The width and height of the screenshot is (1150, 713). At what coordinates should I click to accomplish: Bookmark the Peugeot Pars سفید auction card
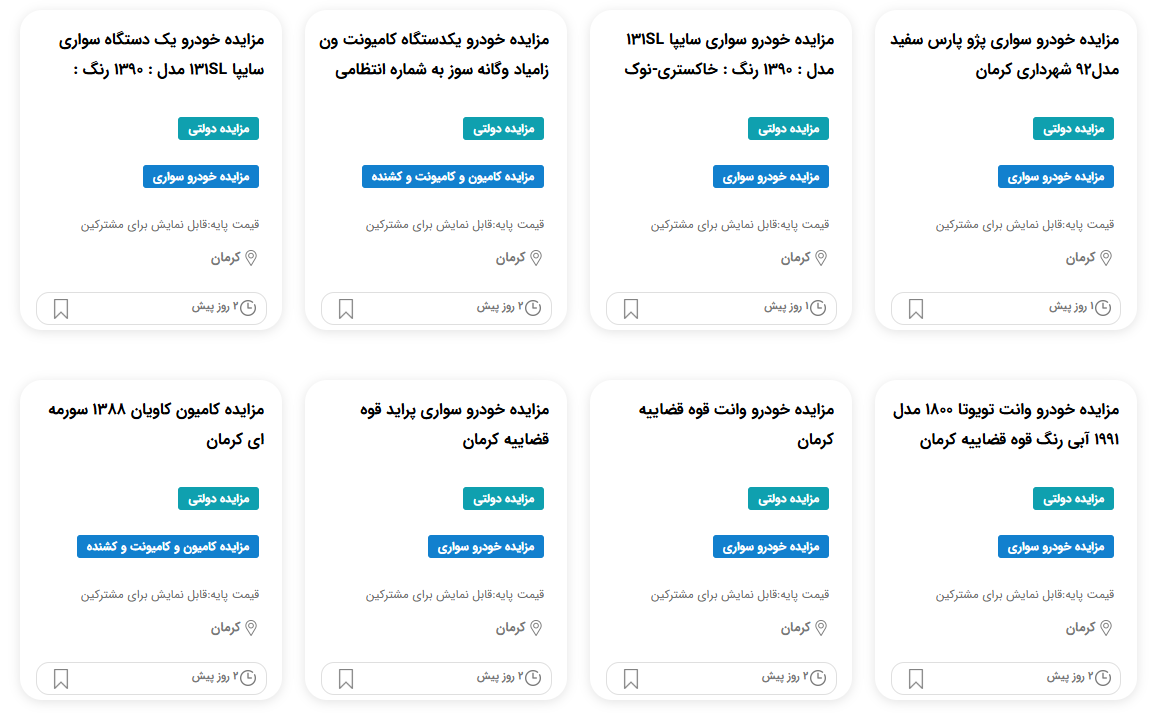tap(915, 309)
